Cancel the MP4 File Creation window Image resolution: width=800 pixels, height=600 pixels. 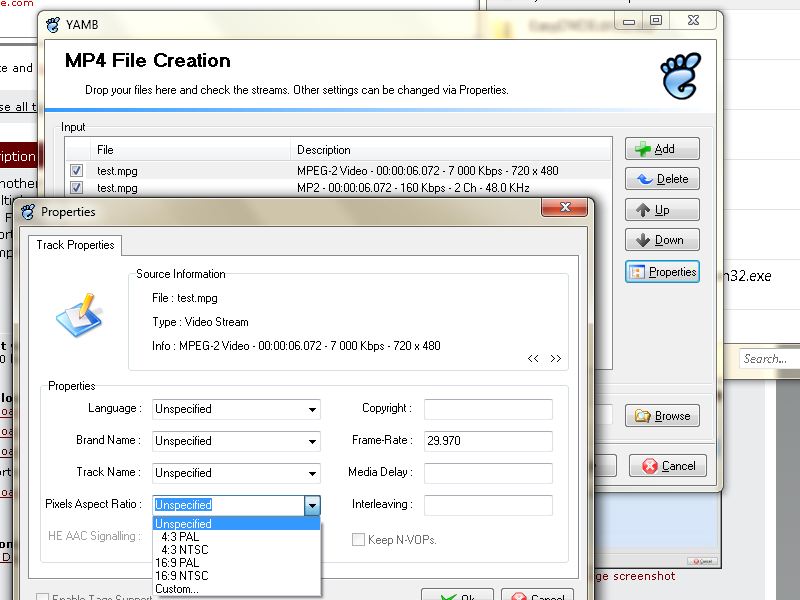coord(668,466)
